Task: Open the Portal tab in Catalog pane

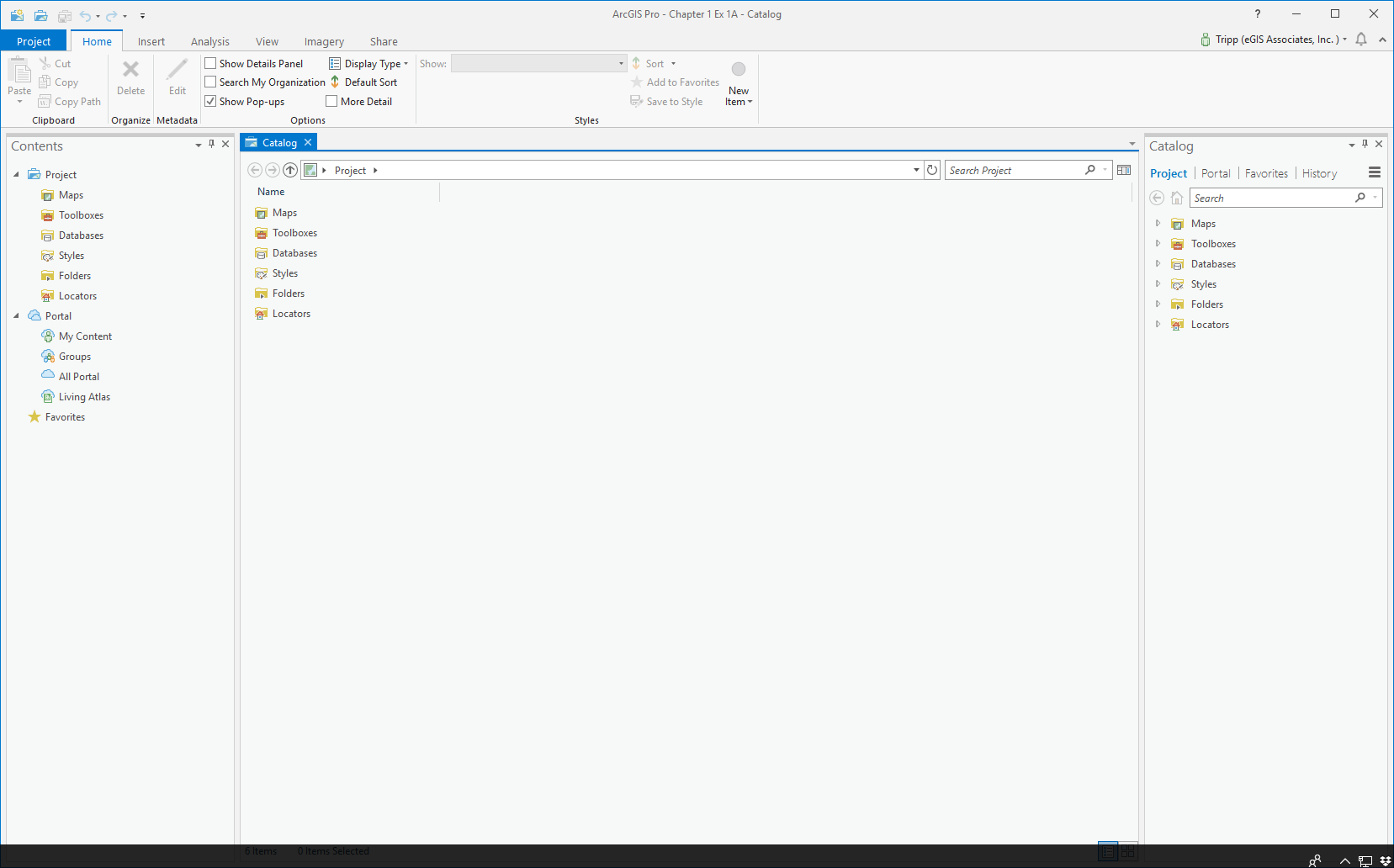Action: tap(1216, 173)
